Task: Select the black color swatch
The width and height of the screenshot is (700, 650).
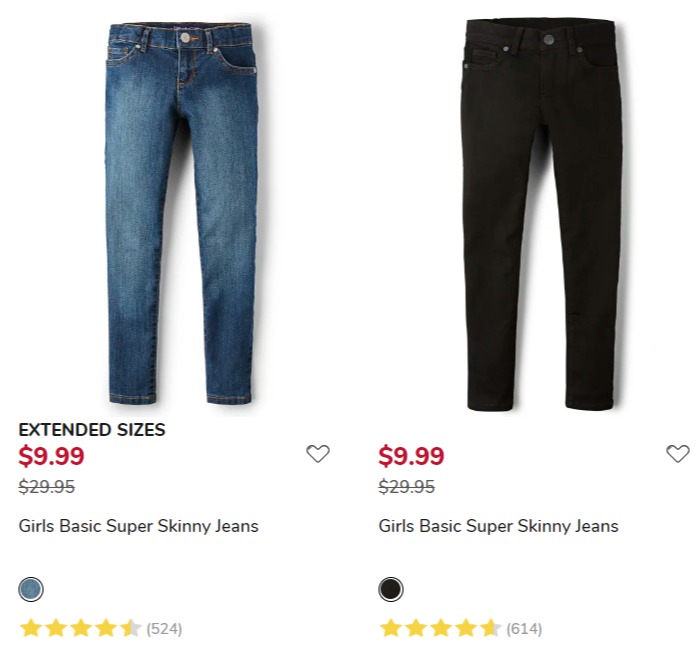Action: [x=391, y=589]
